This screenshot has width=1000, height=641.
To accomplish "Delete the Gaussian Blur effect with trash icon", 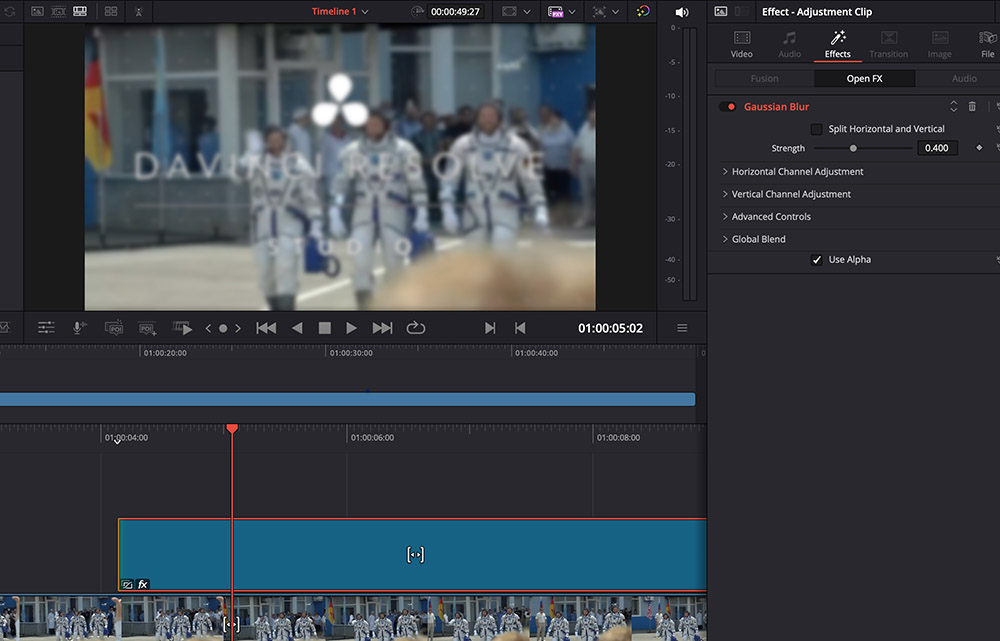I will [x=972, y=107].
